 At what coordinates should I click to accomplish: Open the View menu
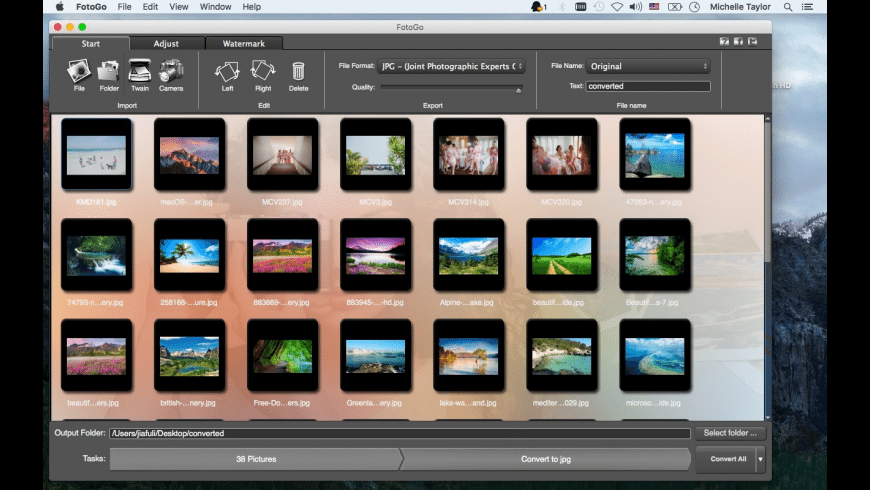point(179,7)
